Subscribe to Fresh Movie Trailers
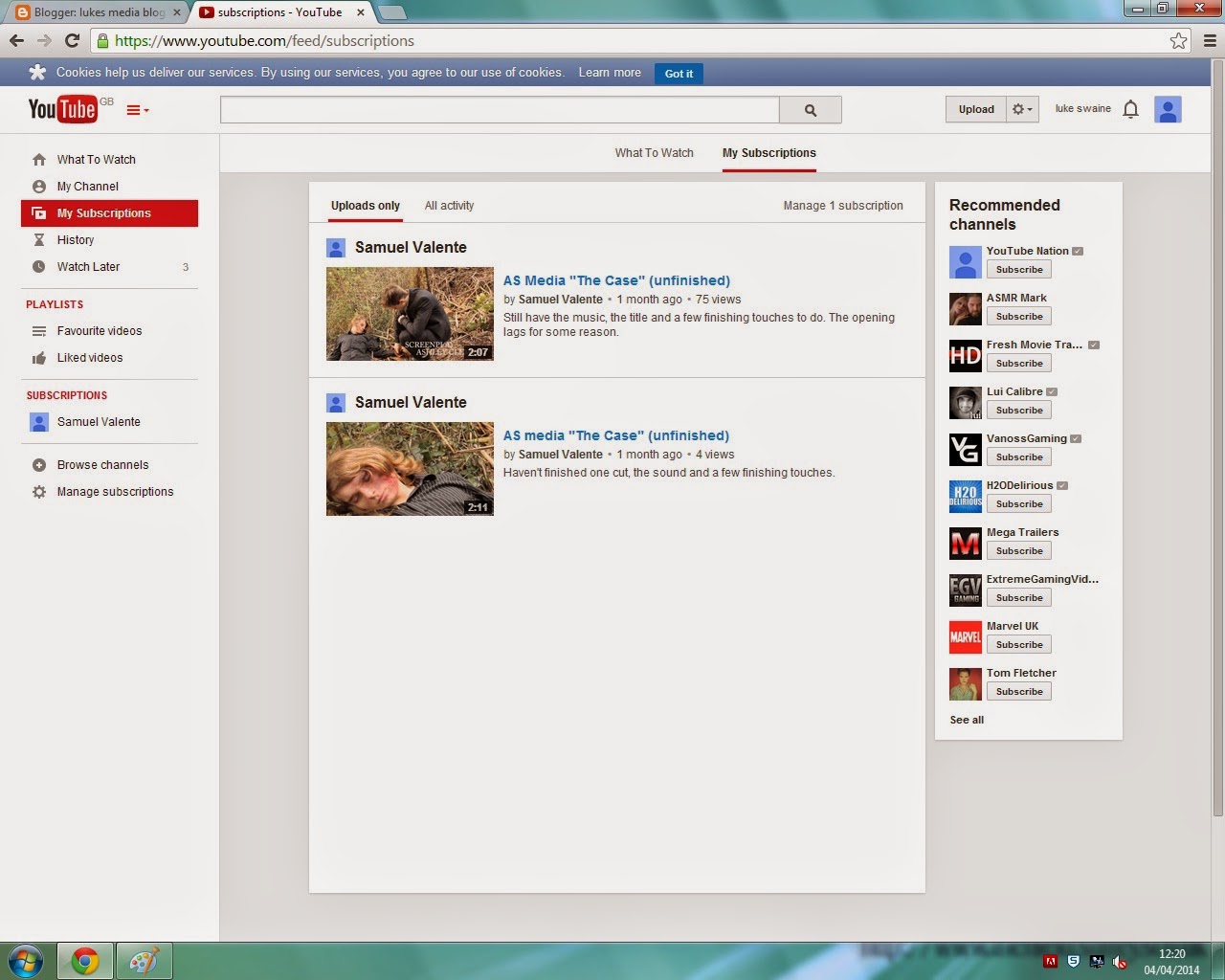Screen dimensions: 1225x980 [1018, 364]
